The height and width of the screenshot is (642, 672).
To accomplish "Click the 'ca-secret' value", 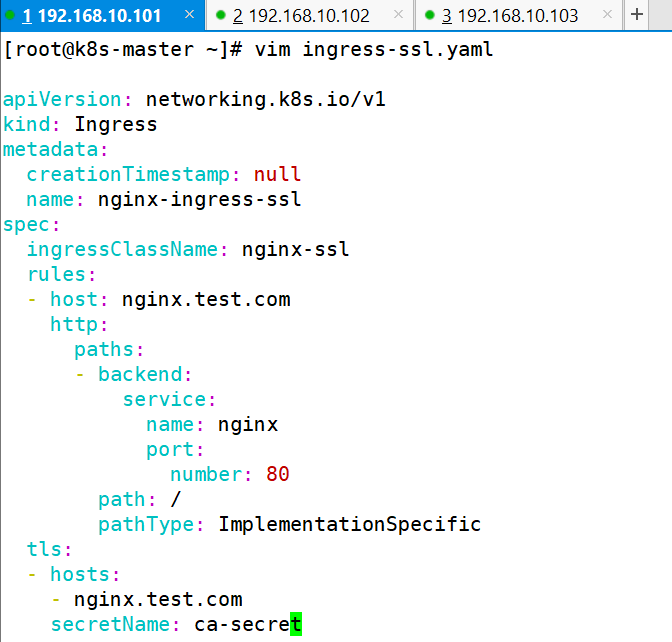I will [248, 624].
